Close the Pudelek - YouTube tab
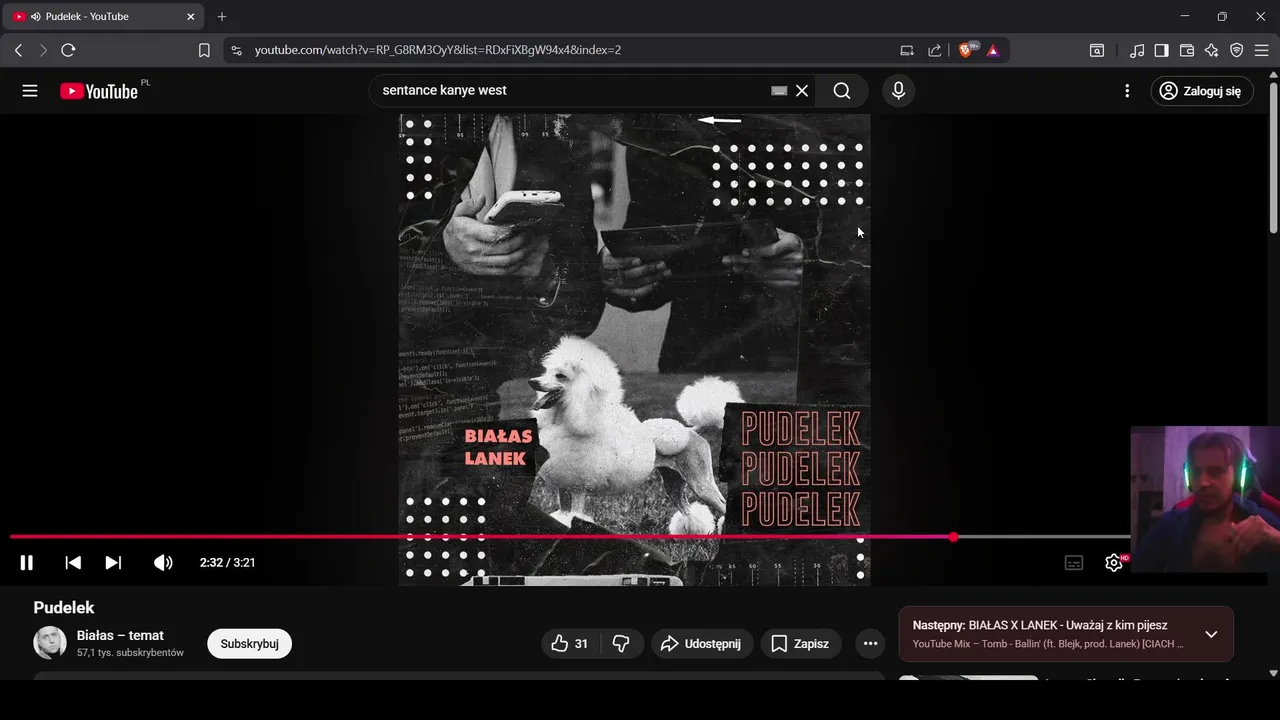 point(191,17)
